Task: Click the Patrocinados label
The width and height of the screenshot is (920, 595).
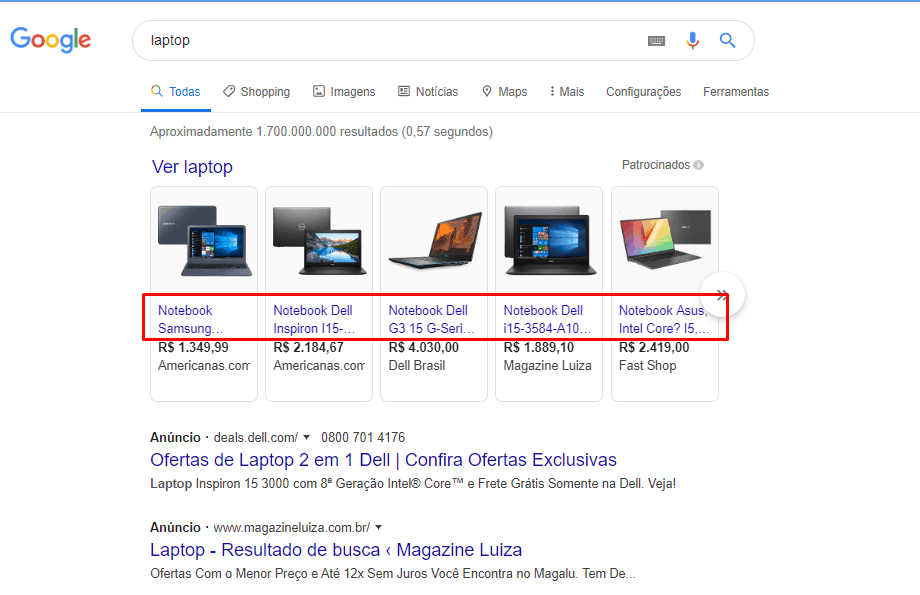Action: (655, 165)
